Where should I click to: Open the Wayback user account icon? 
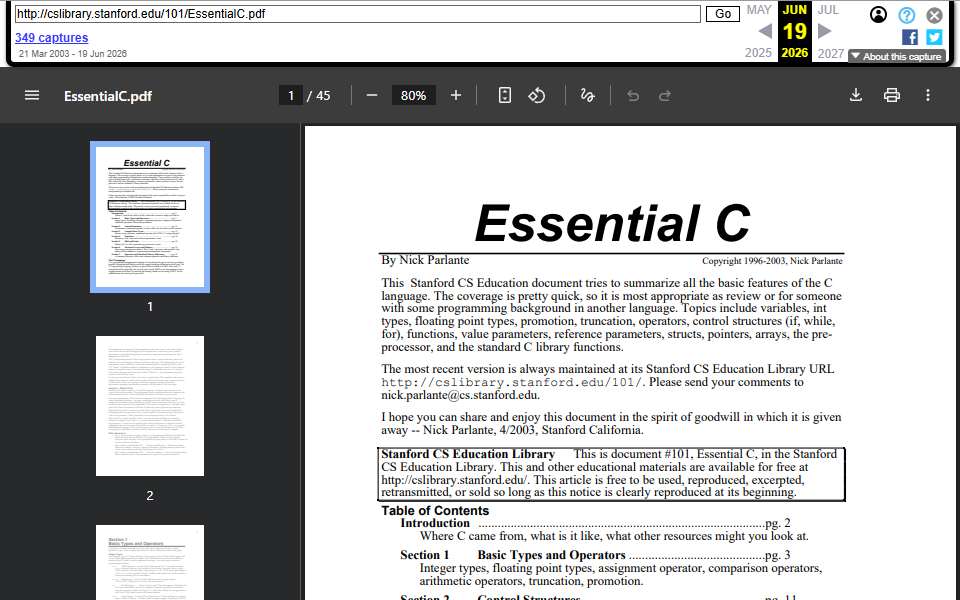coord(878,15)
